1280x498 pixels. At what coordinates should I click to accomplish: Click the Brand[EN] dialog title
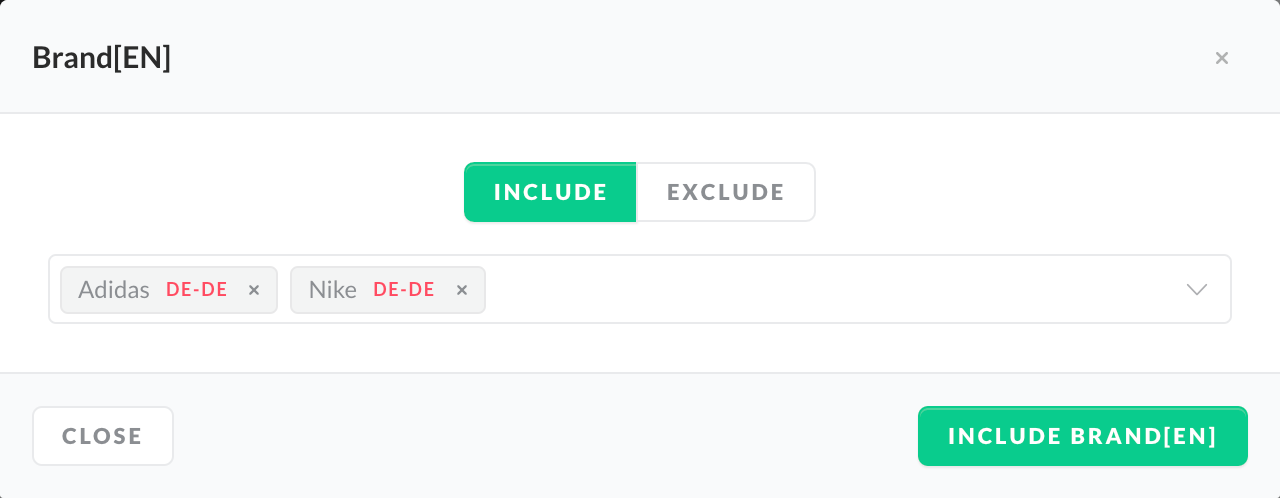(102, 57)
